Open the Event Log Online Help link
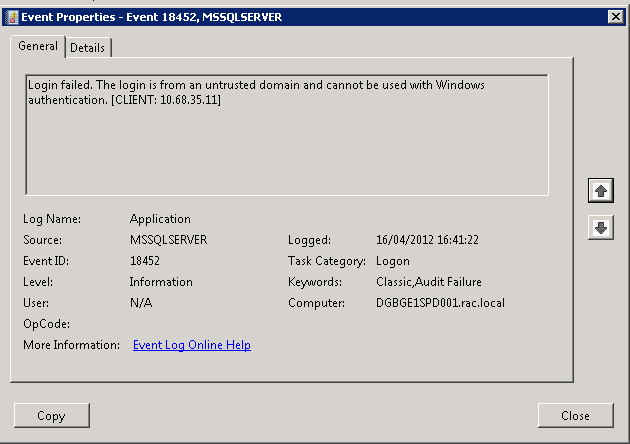The height and width of the screenshot is (444, 630). click(x=191, y=345)
